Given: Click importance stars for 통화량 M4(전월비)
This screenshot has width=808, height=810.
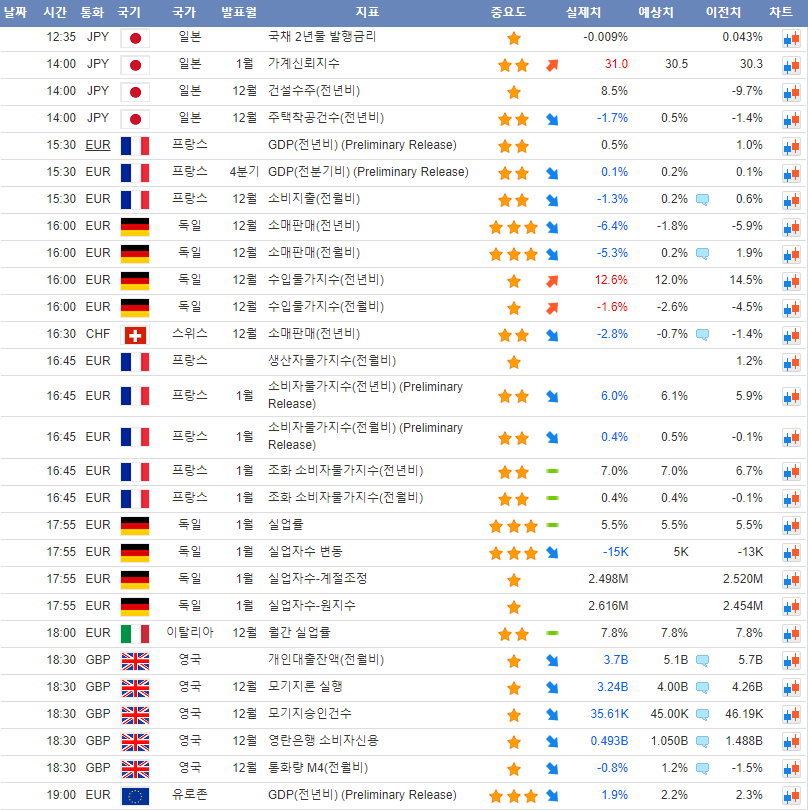Looking at the screenshot, I should click(x=514, y=769).
